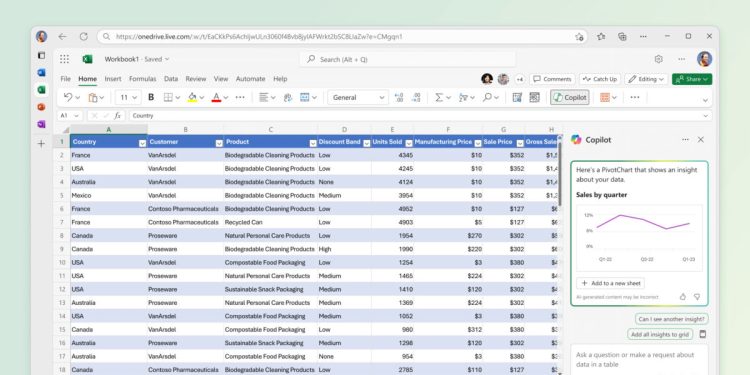The height and width of the screenshot is (375, 750).
Task: Switch to the Insert tab
Action: (x=113, y=79)
